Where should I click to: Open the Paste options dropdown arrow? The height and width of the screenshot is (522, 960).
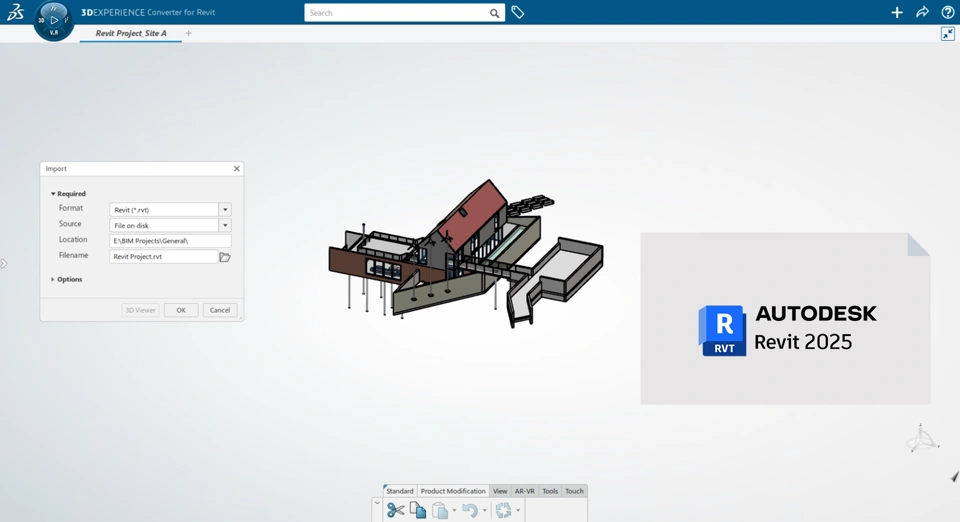pyautogui.click(x=454, y=510)
